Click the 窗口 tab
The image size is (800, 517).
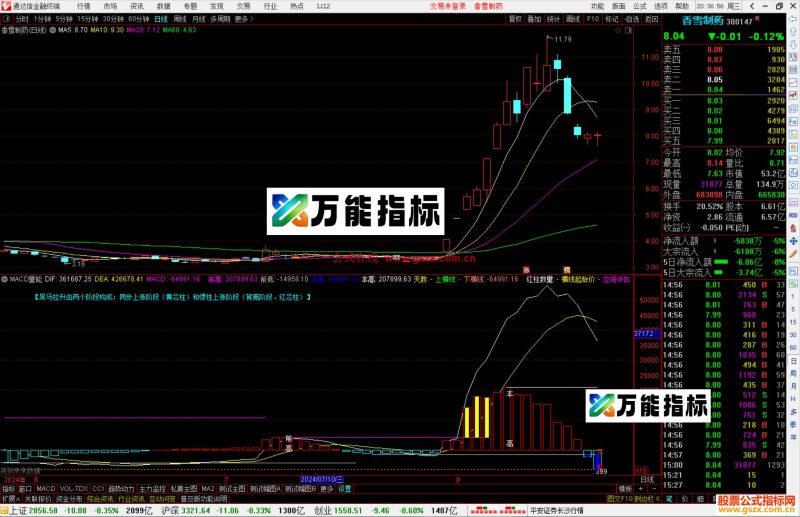pyautogui.click(x=25, y=489)
